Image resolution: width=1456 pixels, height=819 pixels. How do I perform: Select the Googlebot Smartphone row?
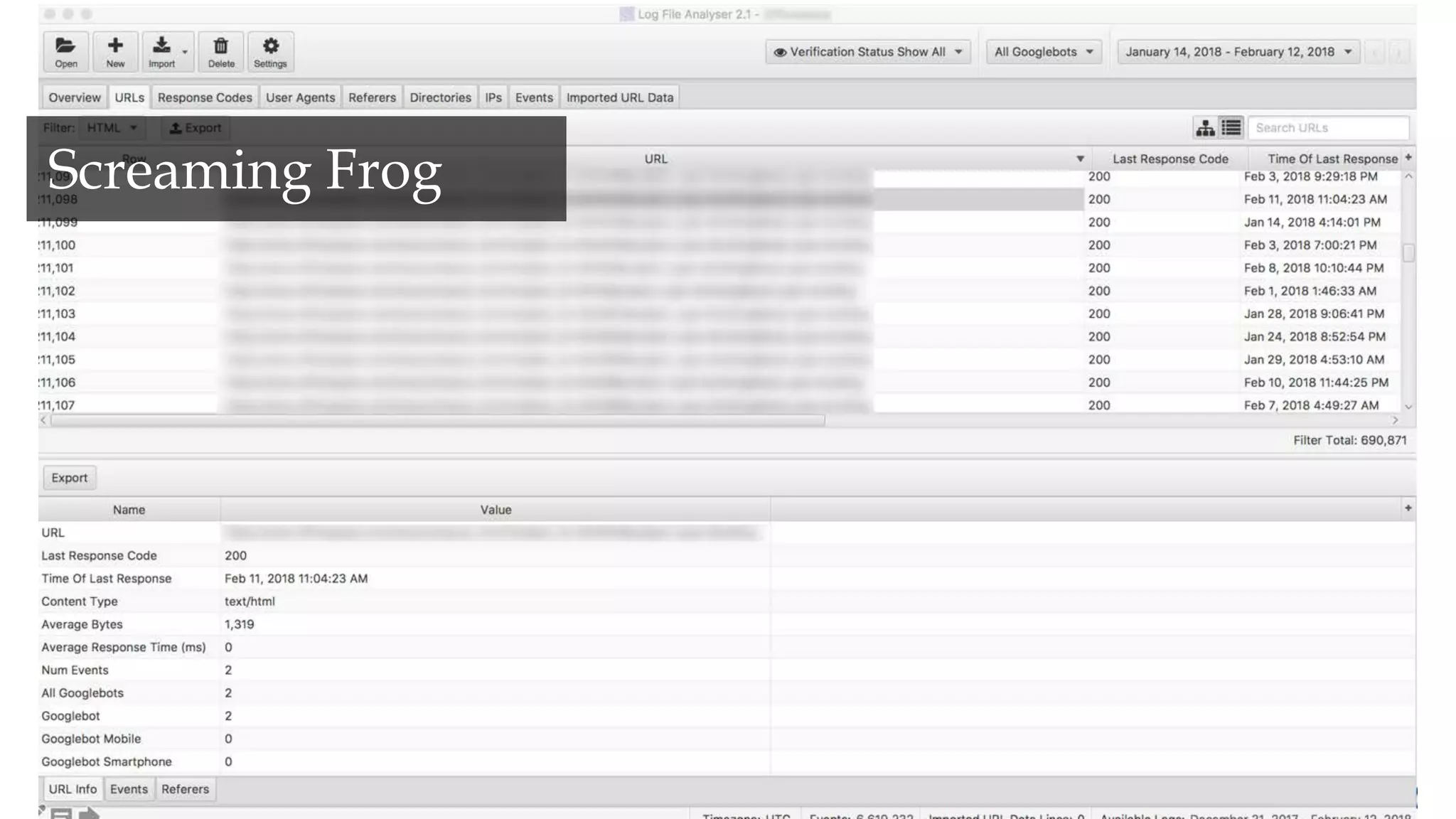727,761
